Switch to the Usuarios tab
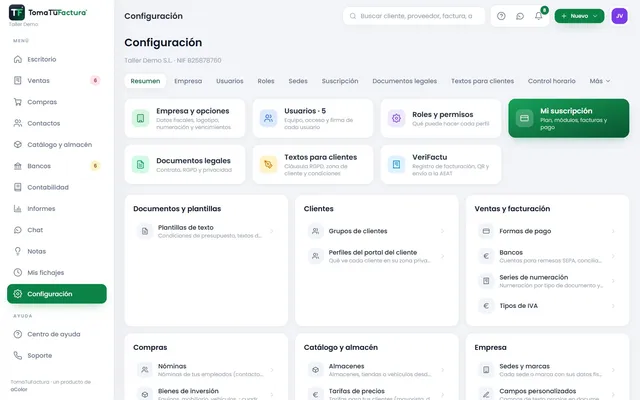Screen dimensions: 640x400 pyautogui.click(x=229, y=81)
